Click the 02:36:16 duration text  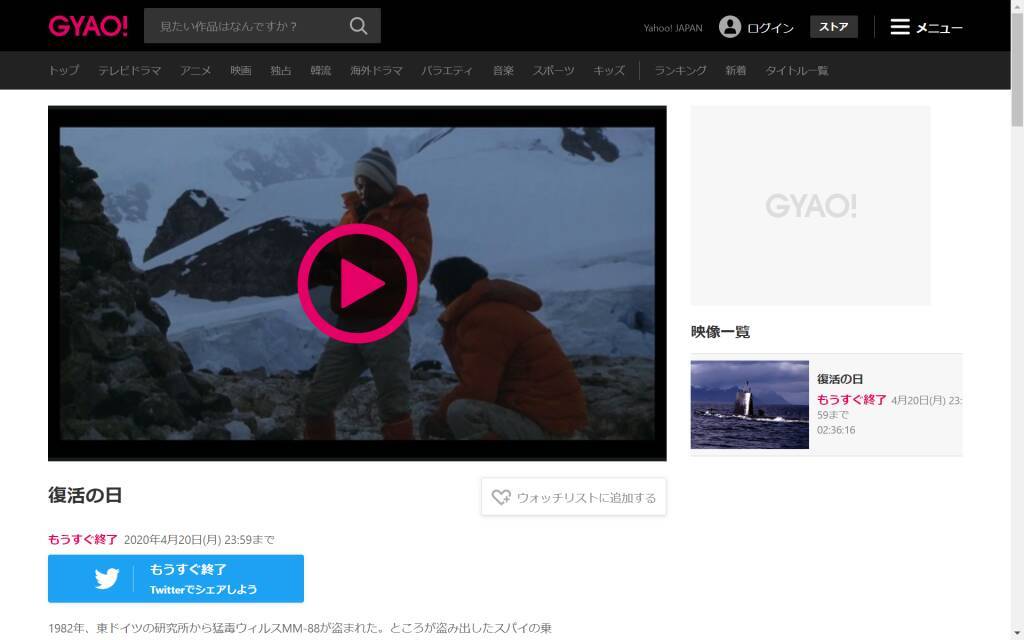[836, 430]
